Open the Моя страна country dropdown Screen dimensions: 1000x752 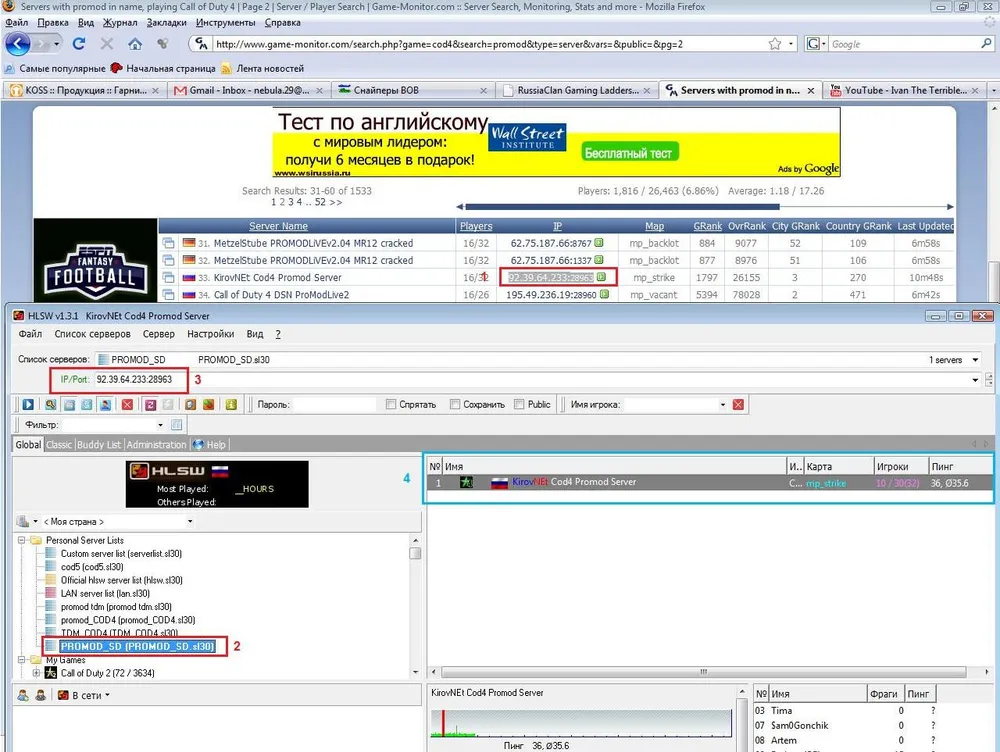(x=189, y=521)
